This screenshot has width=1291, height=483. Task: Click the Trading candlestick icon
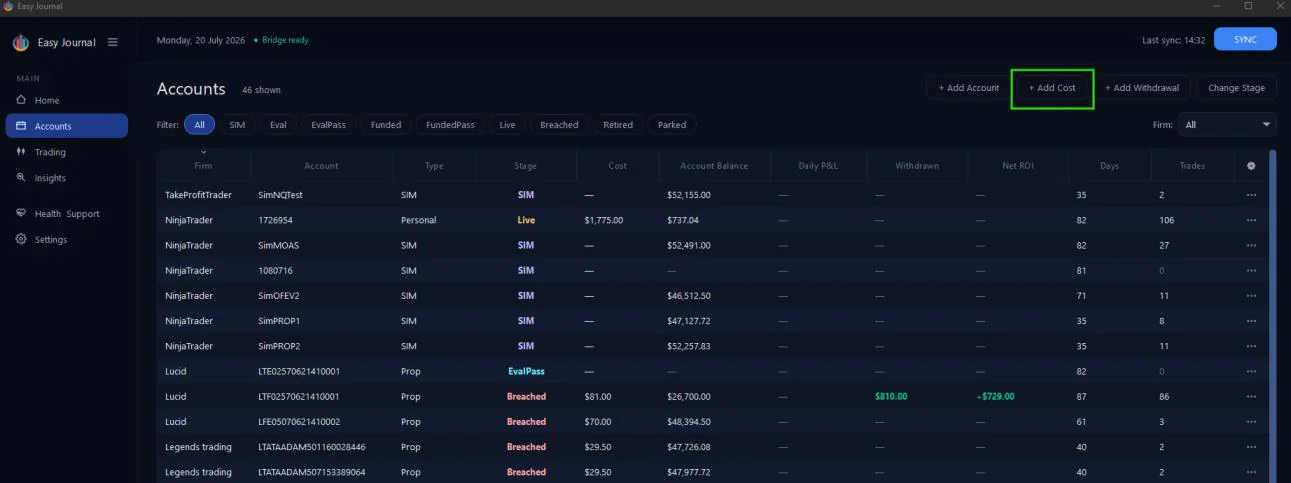(x=21, y=152)
